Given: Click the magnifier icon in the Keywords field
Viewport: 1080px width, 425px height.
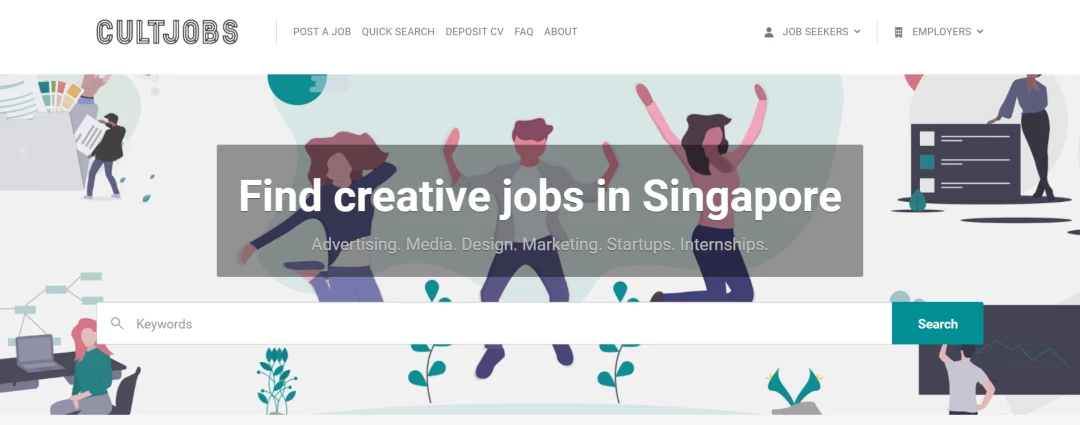Looking at the screenshot, I should coord(117,323).
